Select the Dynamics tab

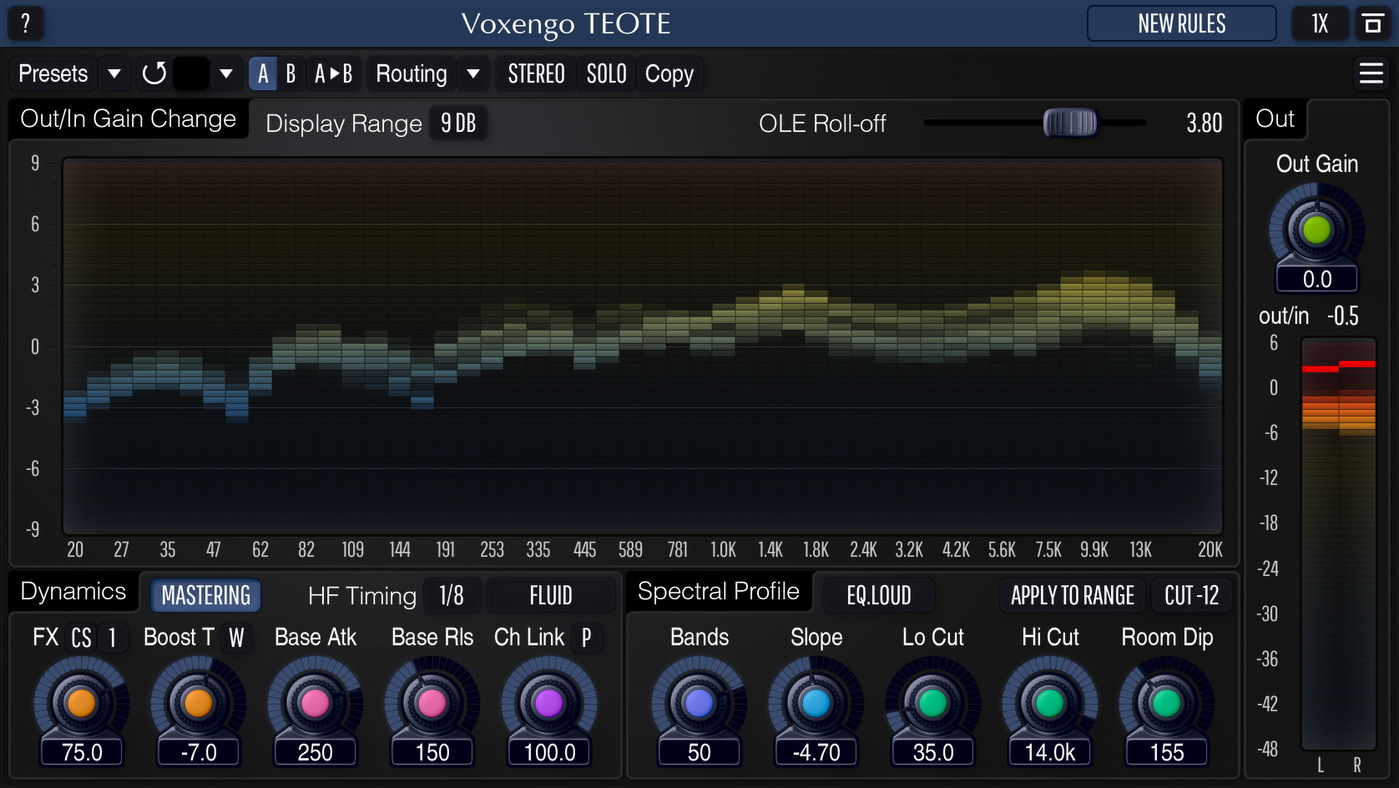point(73,591)
